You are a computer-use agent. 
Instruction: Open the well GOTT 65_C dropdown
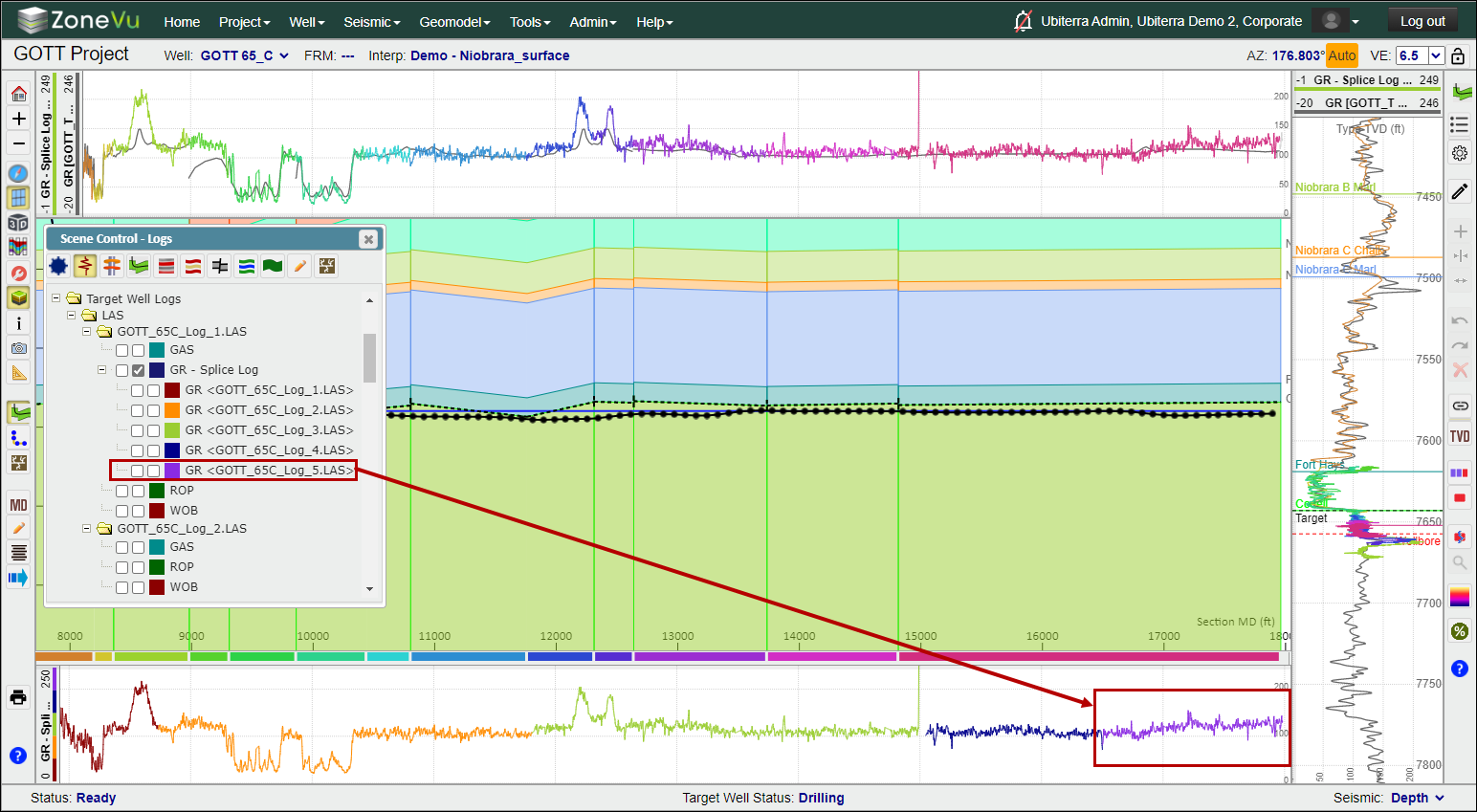point(244,55)
